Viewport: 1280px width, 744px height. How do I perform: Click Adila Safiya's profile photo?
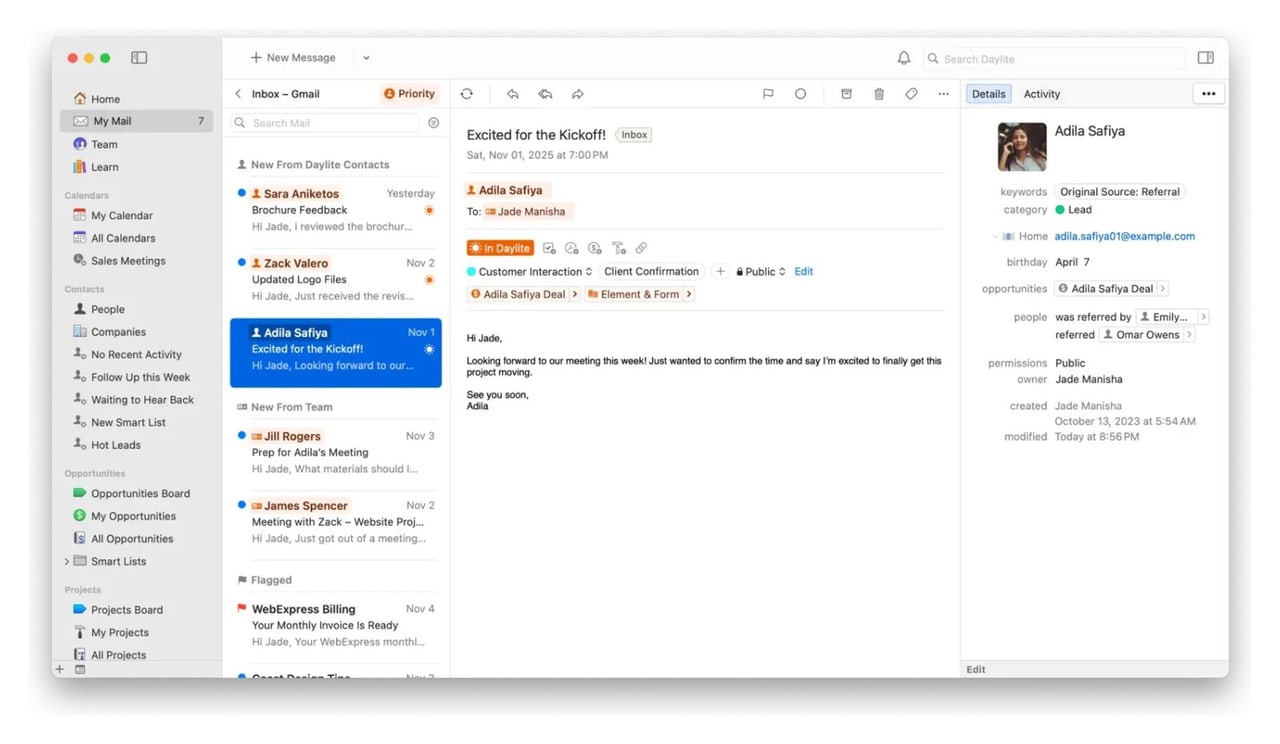(1022, 147)
